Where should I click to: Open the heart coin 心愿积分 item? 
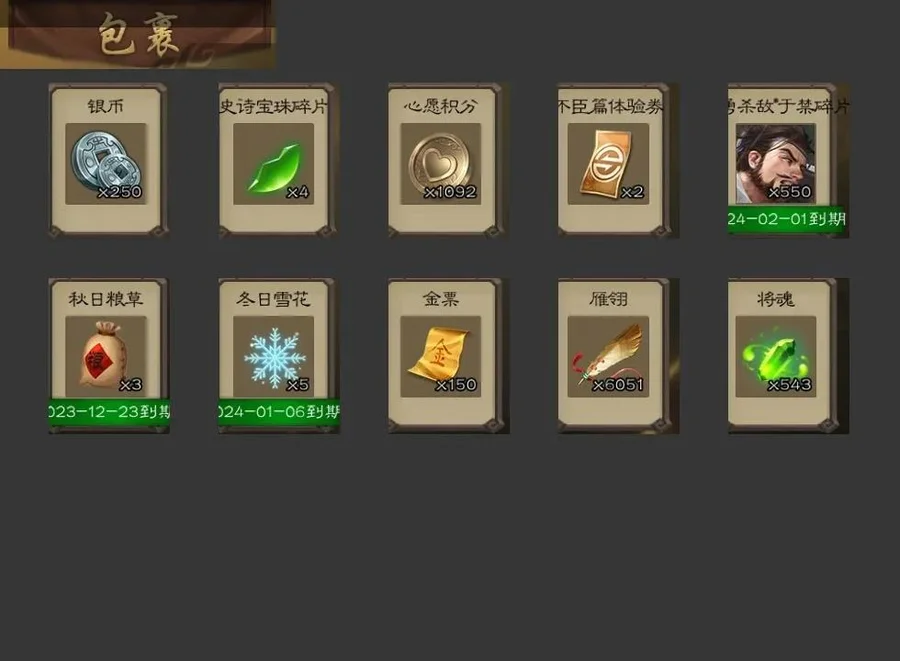(x=441, y=164)
